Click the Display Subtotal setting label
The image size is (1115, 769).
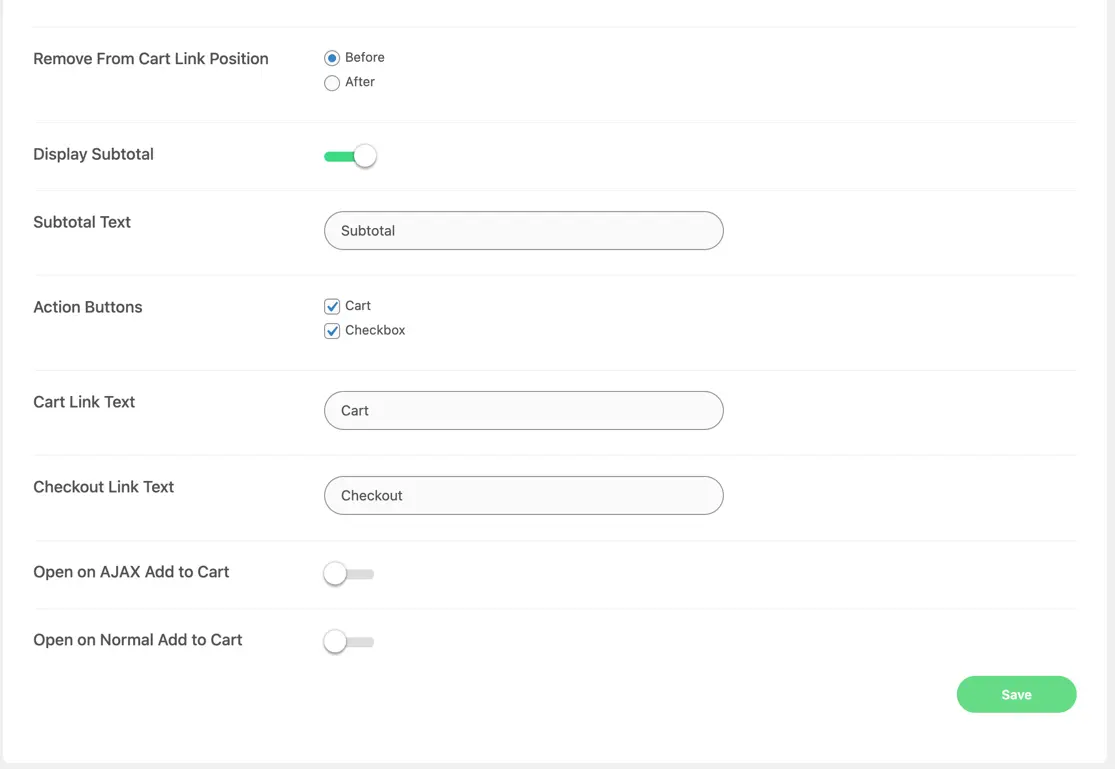coord(93,154)
